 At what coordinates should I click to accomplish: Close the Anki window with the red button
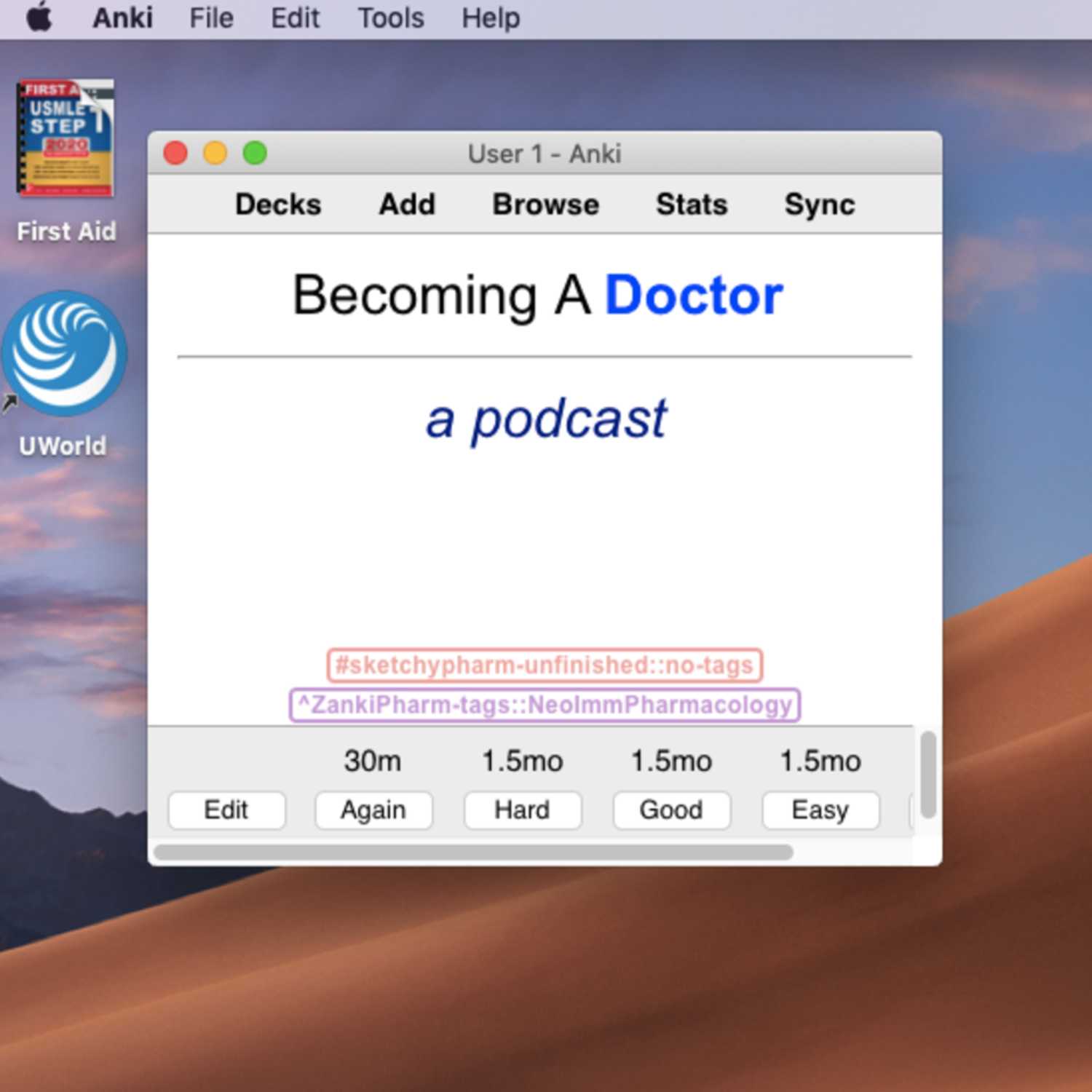(x=175, y=154)
